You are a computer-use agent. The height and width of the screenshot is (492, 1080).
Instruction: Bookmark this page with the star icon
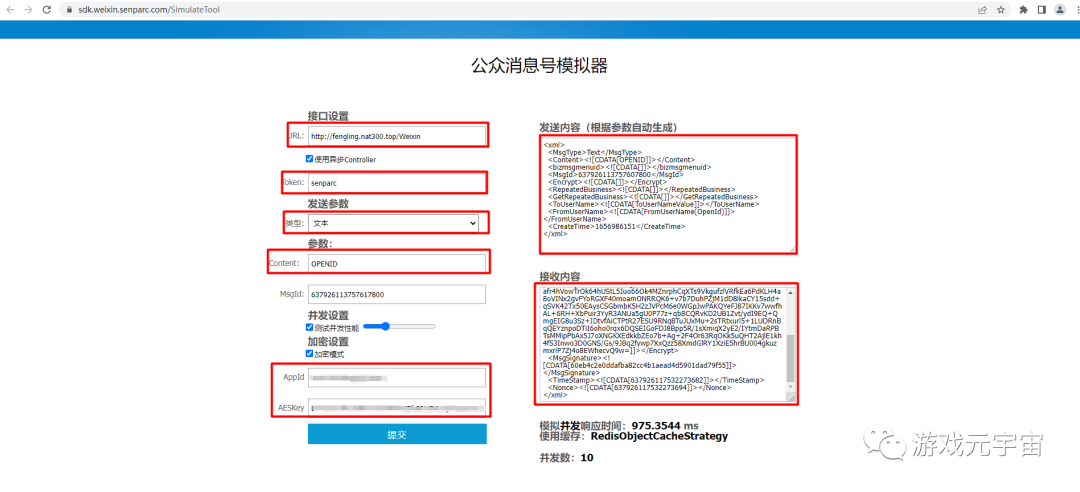click(x=1001, y=10)
